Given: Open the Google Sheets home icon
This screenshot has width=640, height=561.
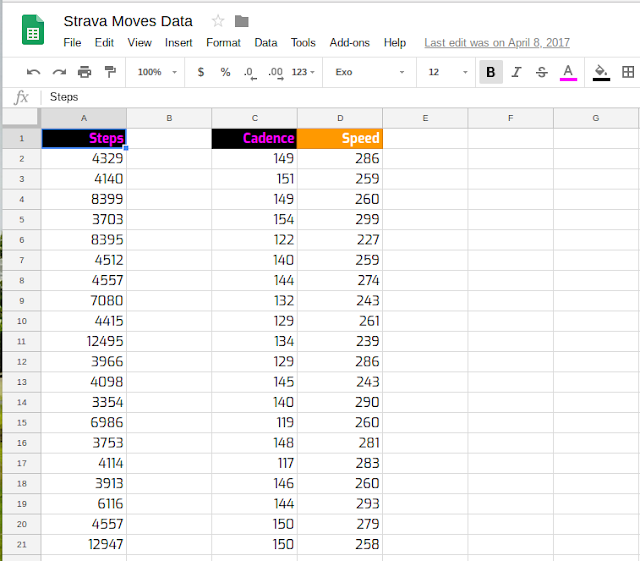Looking at the screenshot, I should tap(33, 30).
